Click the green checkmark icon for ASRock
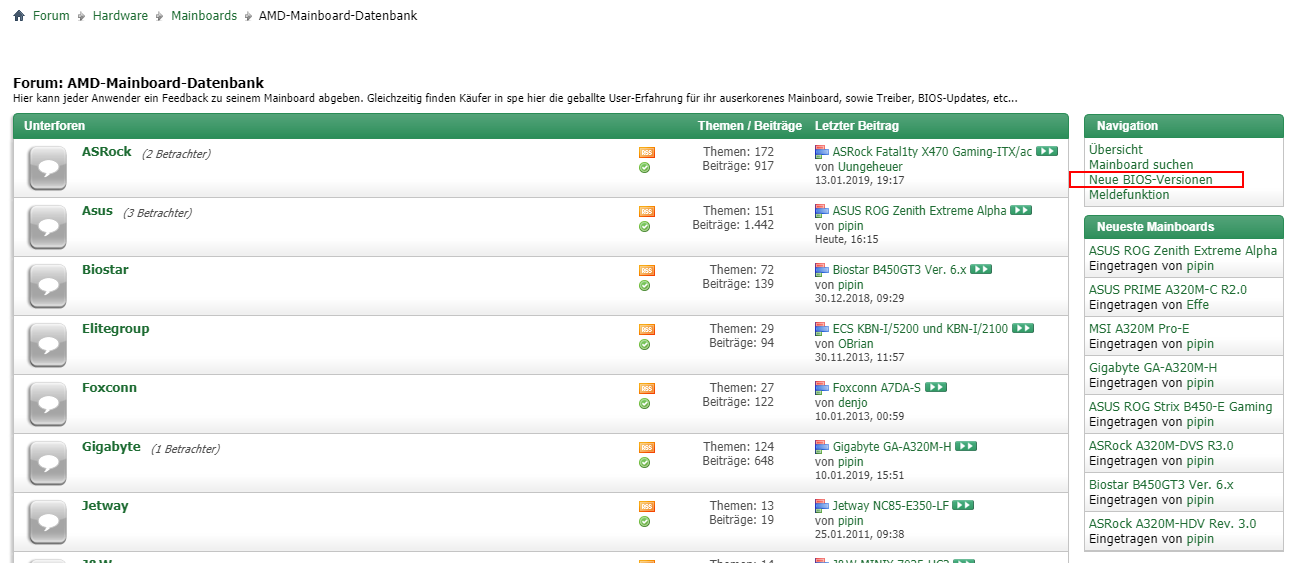Screen dimensions: 1293x563 click(645, 168)
